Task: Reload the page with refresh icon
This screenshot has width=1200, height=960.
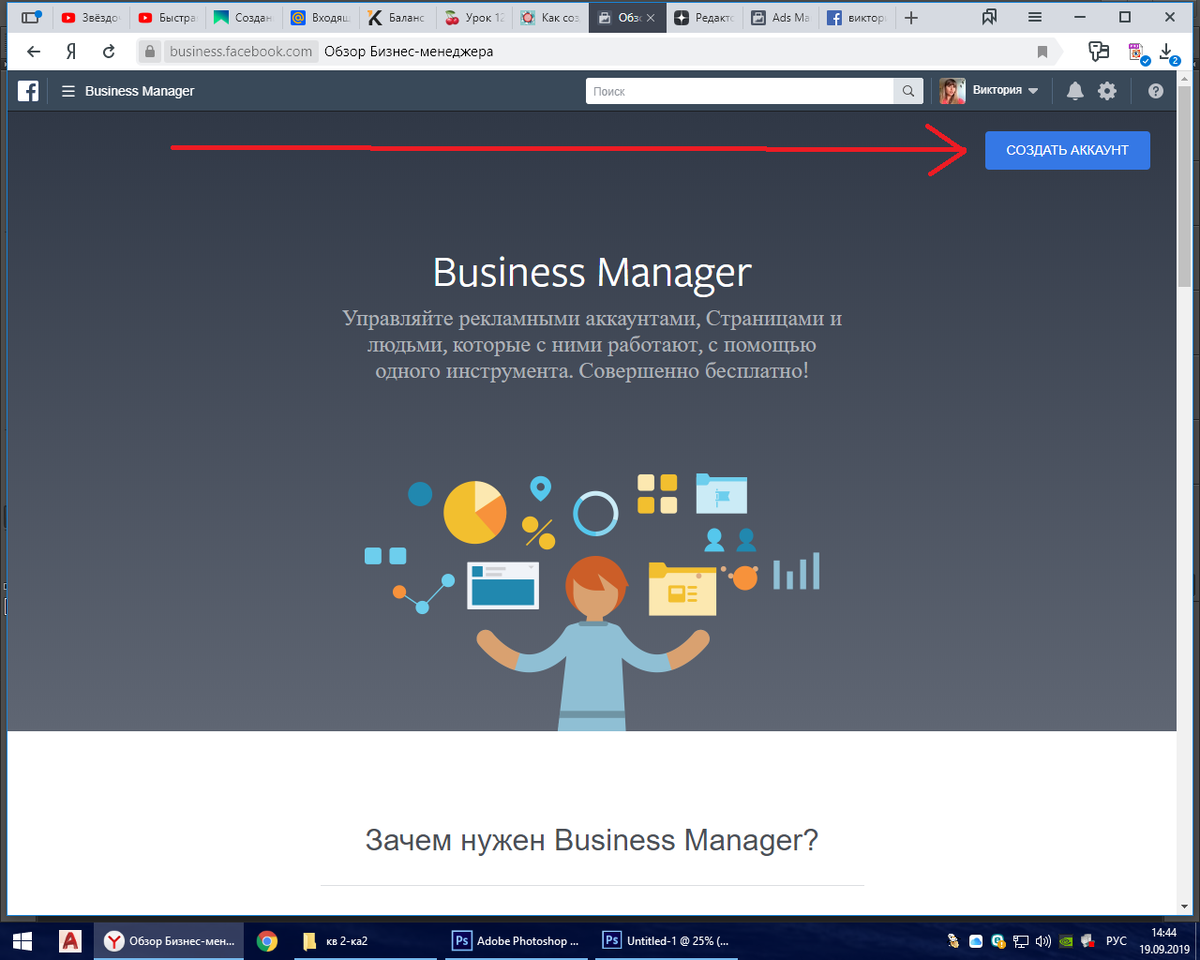Action: 109,51
